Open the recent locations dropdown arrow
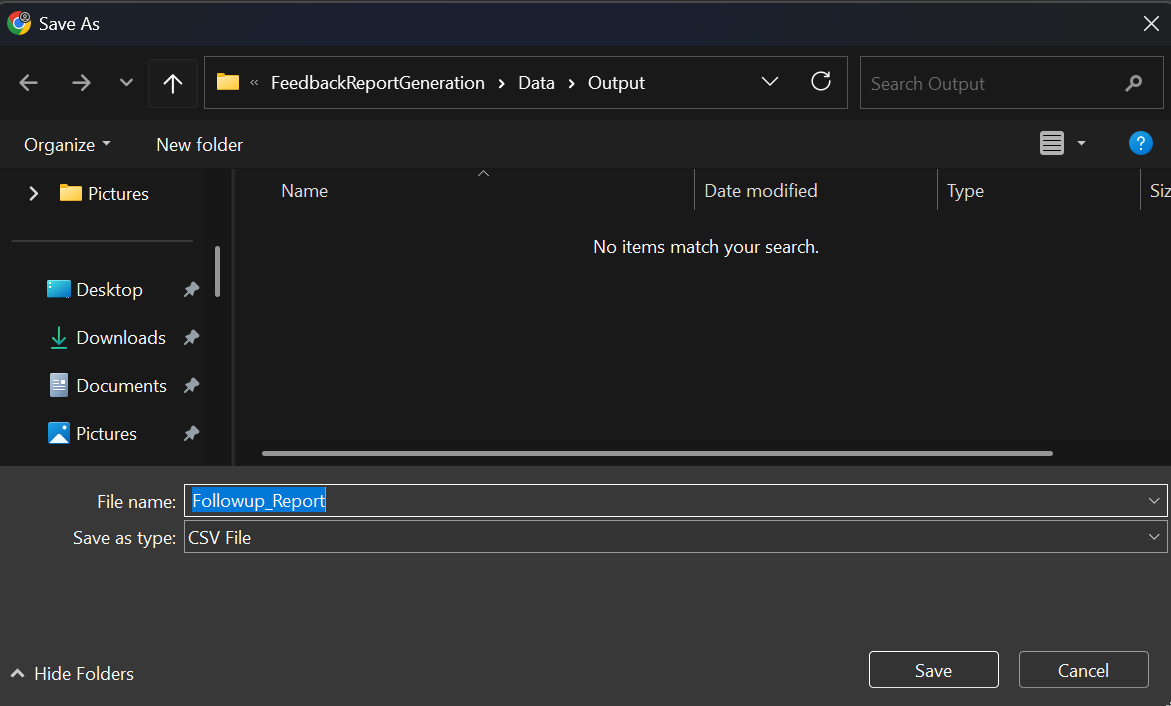 point(126,83)
